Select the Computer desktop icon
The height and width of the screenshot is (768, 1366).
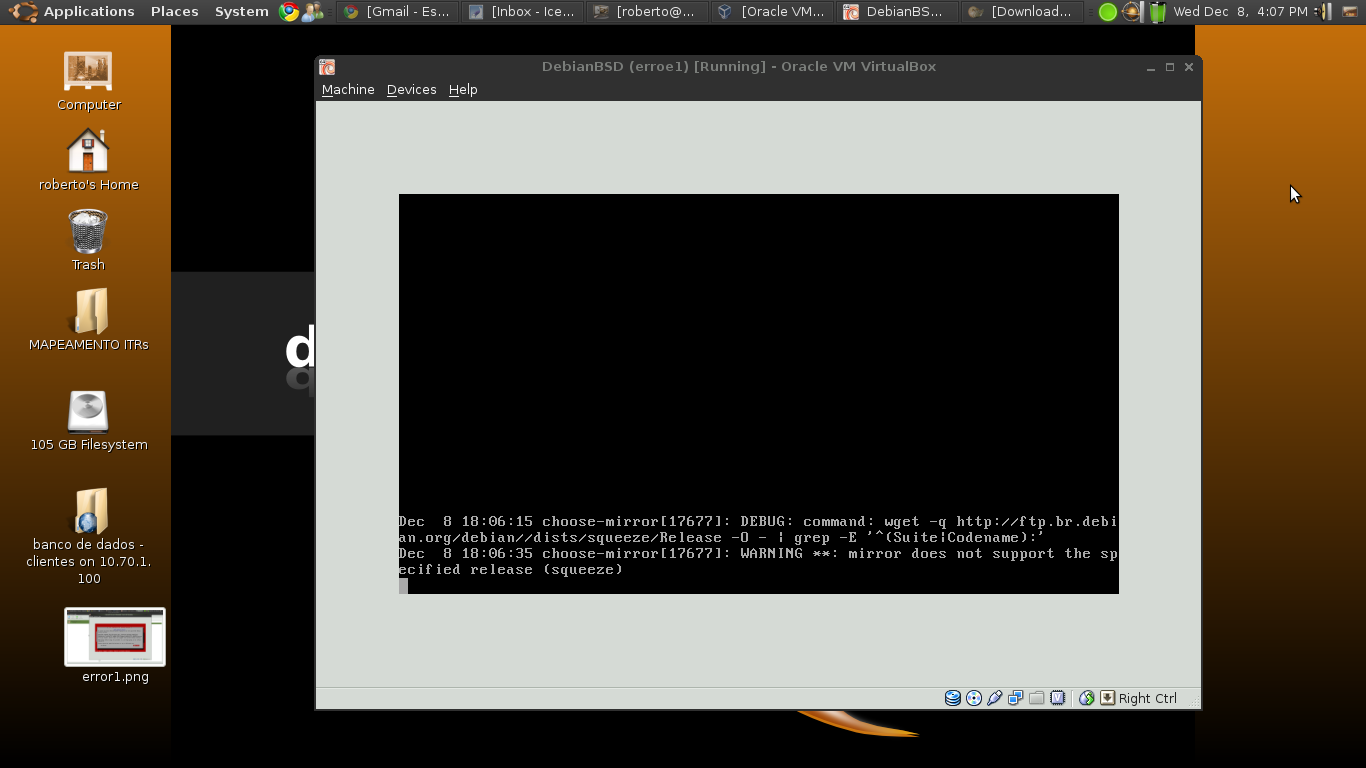click(88, 82)
